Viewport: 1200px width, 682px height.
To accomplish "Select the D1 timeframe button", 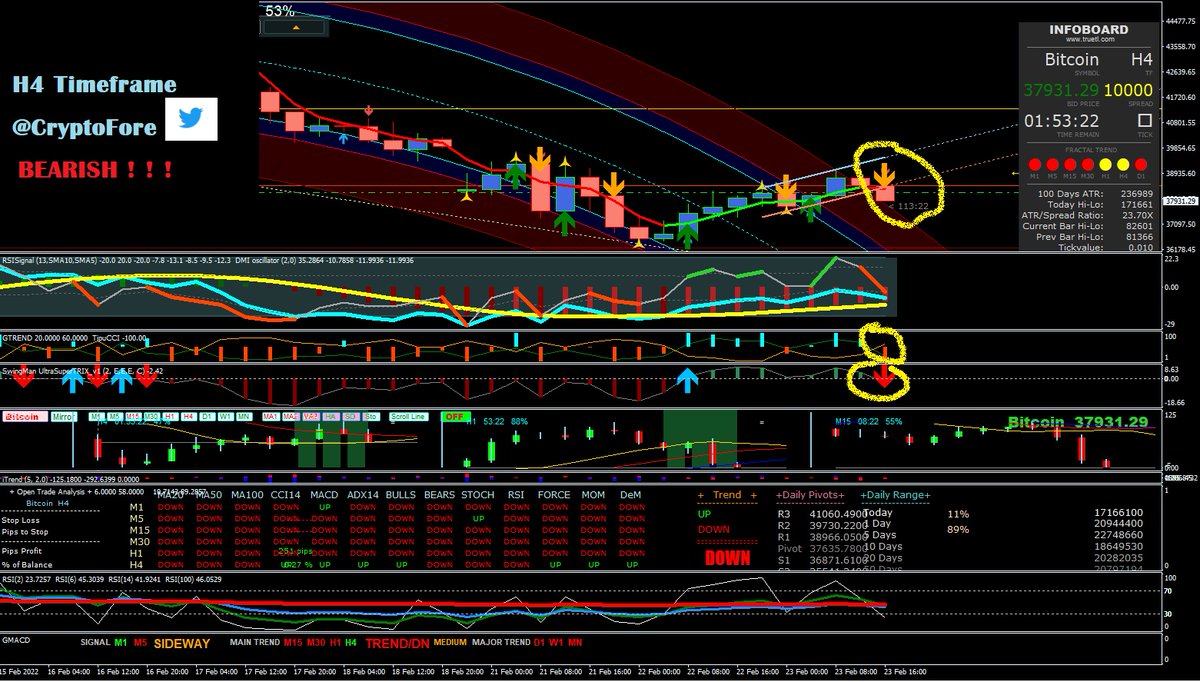I will pos(207,416).
